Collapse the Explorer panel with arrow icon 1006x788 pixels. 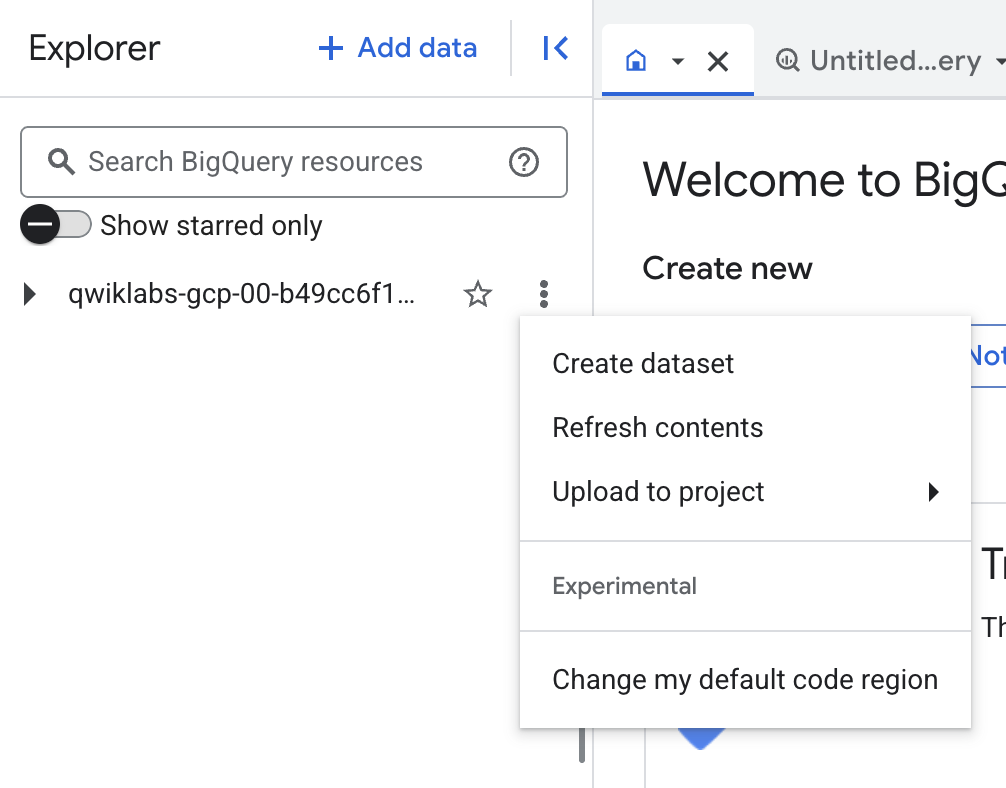tap(555, 48)
